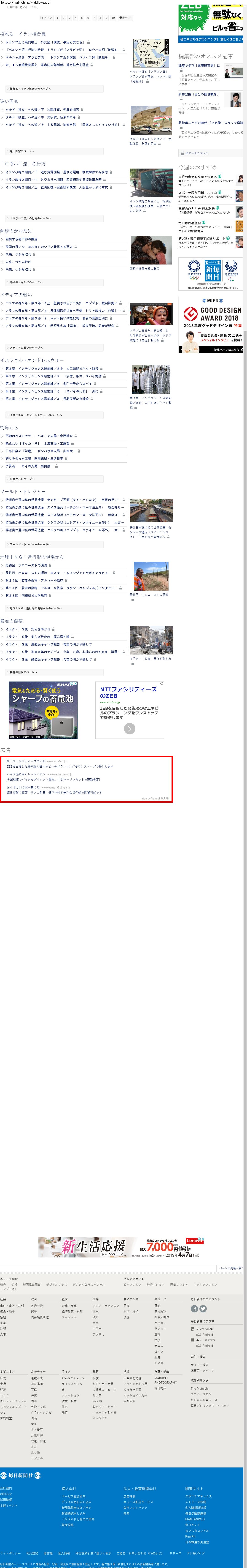The width and height of the screenshot is (247, 1568).
Task: Open article 不動のベストセラー ベルリン支局
Action: (39, 436)
